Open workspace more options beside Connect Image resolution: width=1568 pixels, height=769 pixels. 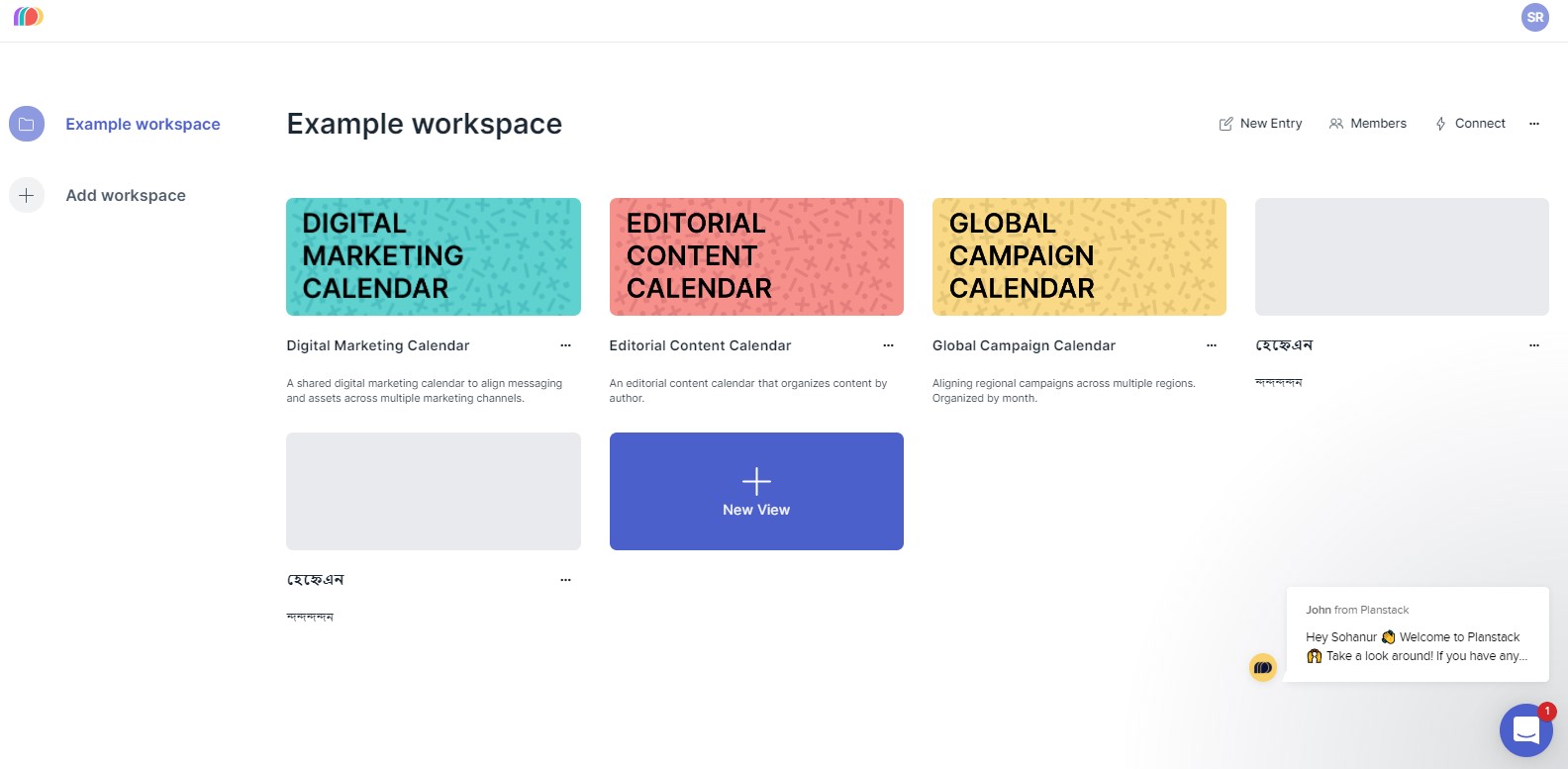pos(1534,124)
